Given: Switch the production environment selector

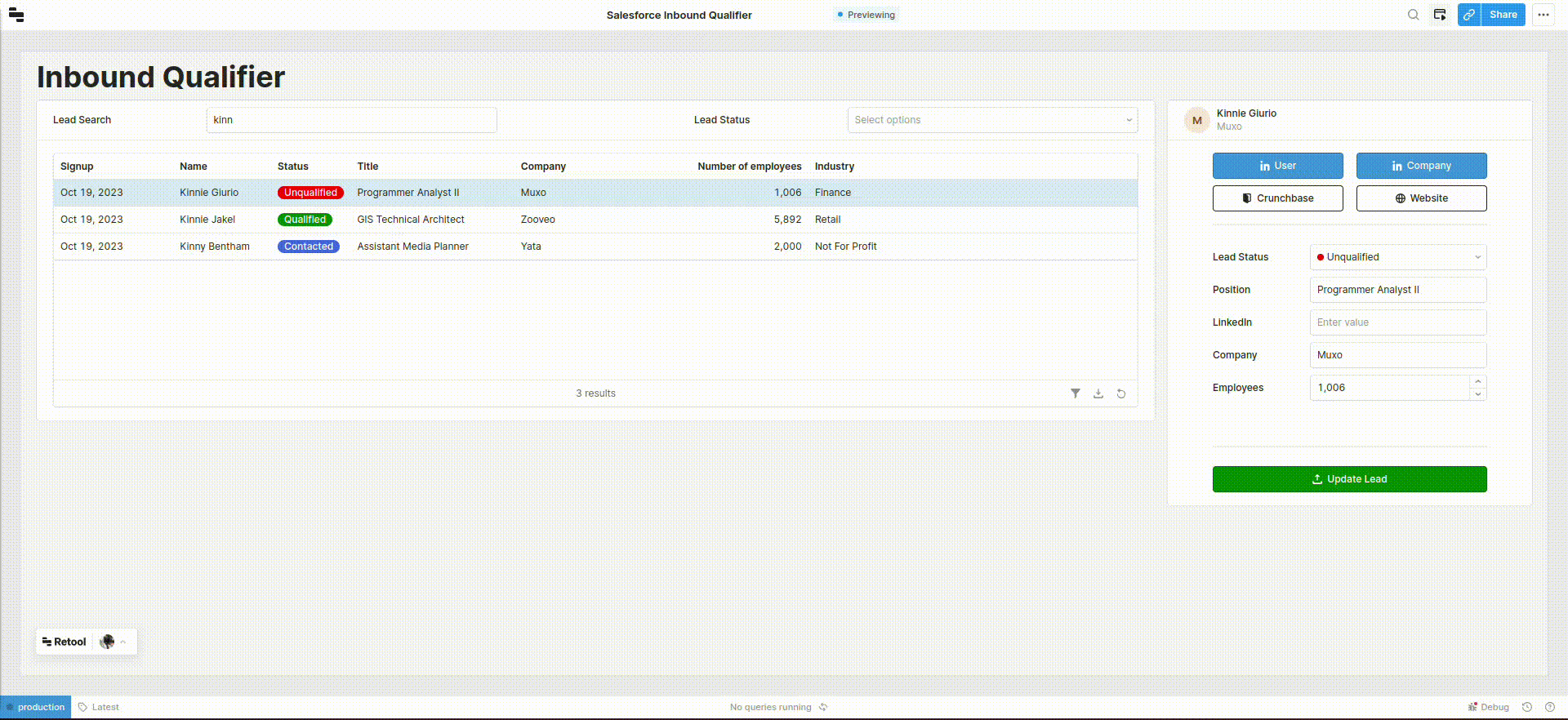Looking at the screenshot, I should click(x=36, y=707).
